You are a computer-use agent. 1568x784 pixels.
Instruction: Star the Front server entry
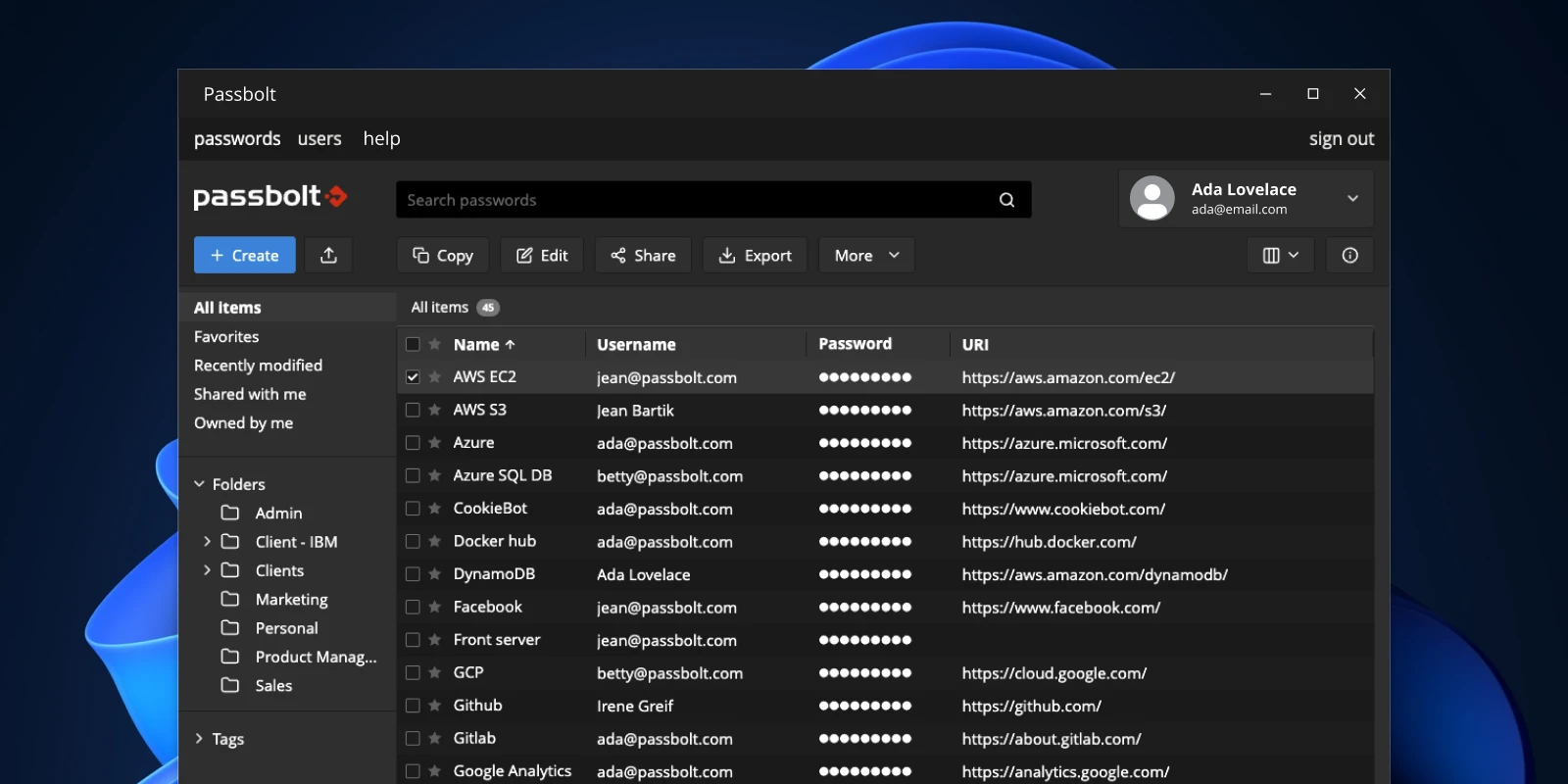[x=435, y=640]
